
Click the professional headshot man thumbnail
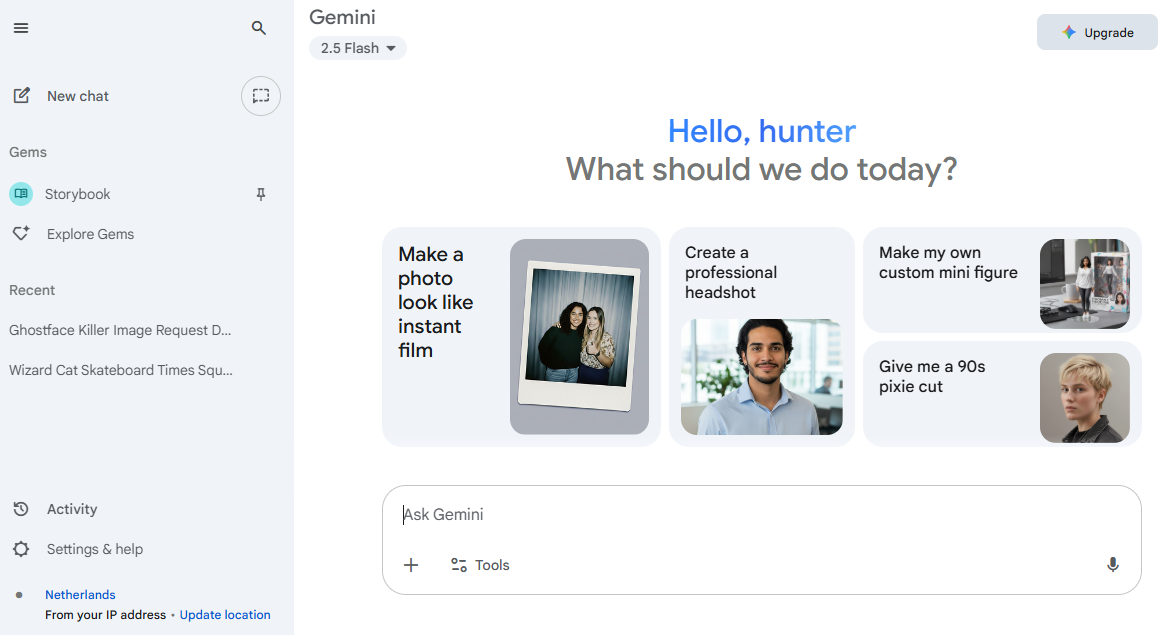pyautogui.click(x=762, y=377)
